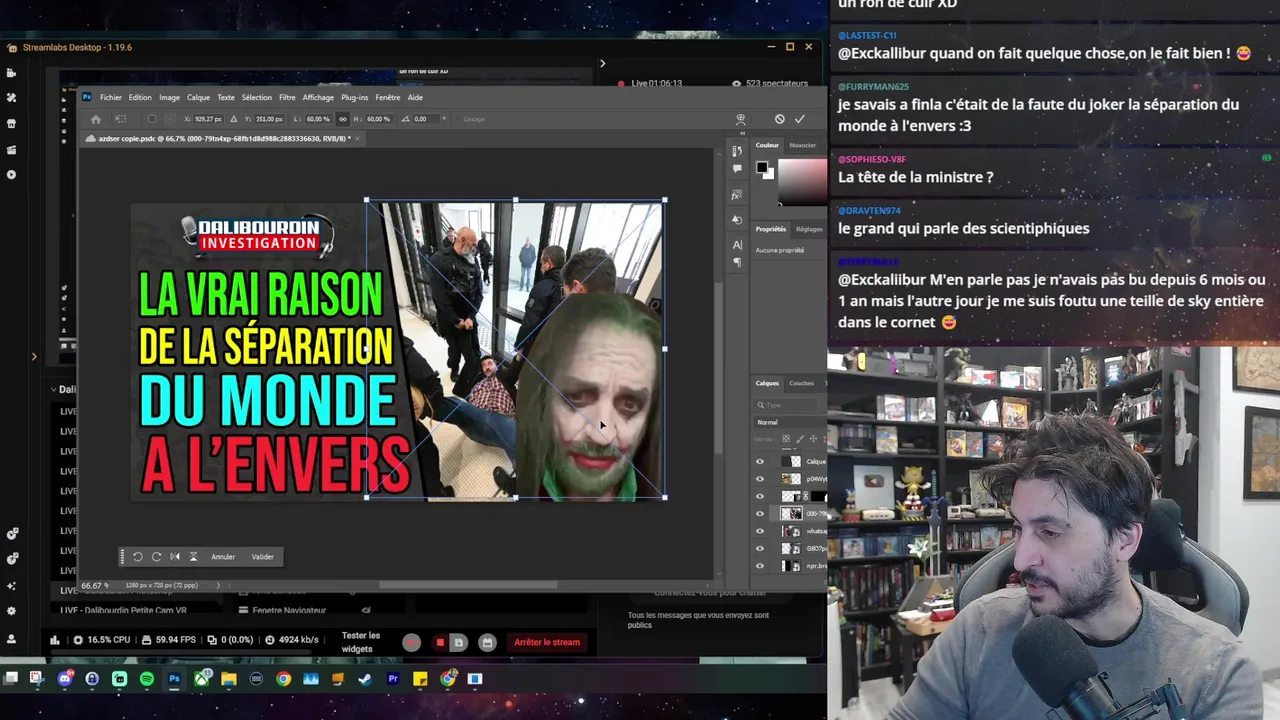Select the '000-79' layer thumbnail
Screen dimensions: 1280x720
(x=791, y=513)
